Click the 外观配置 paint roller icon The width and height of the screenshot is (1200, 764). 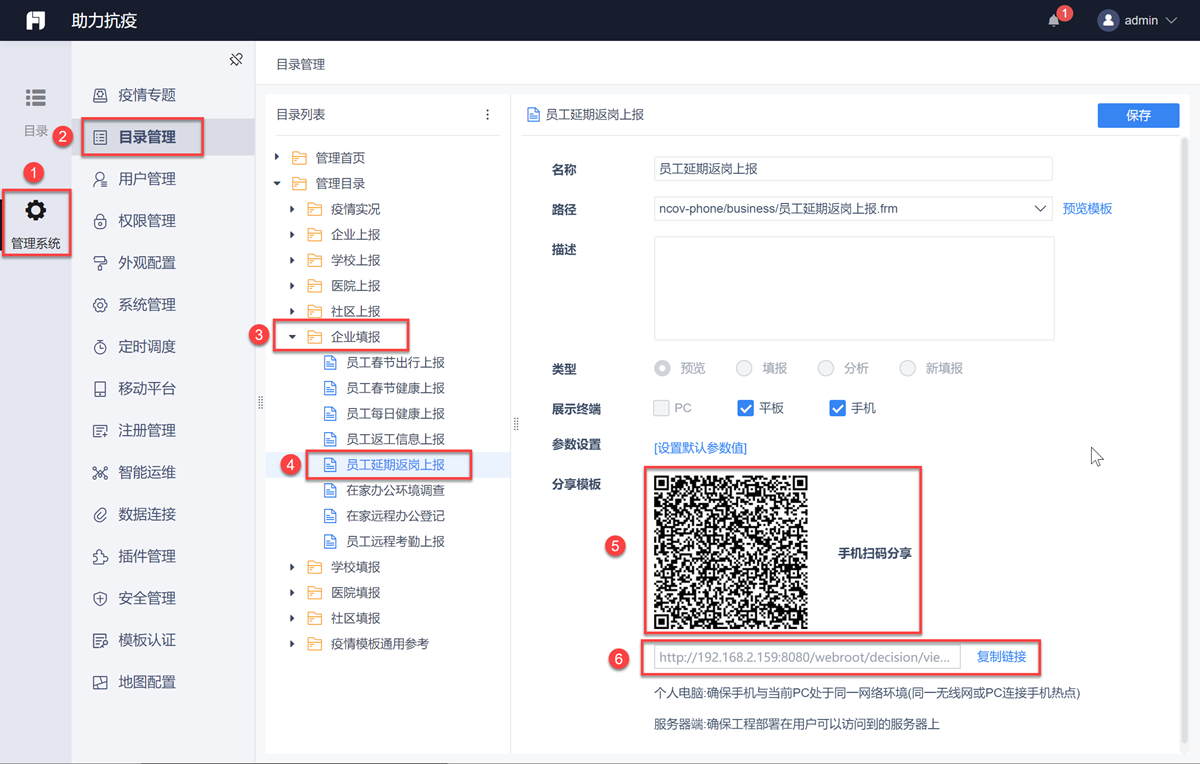(x=100, y=263)
